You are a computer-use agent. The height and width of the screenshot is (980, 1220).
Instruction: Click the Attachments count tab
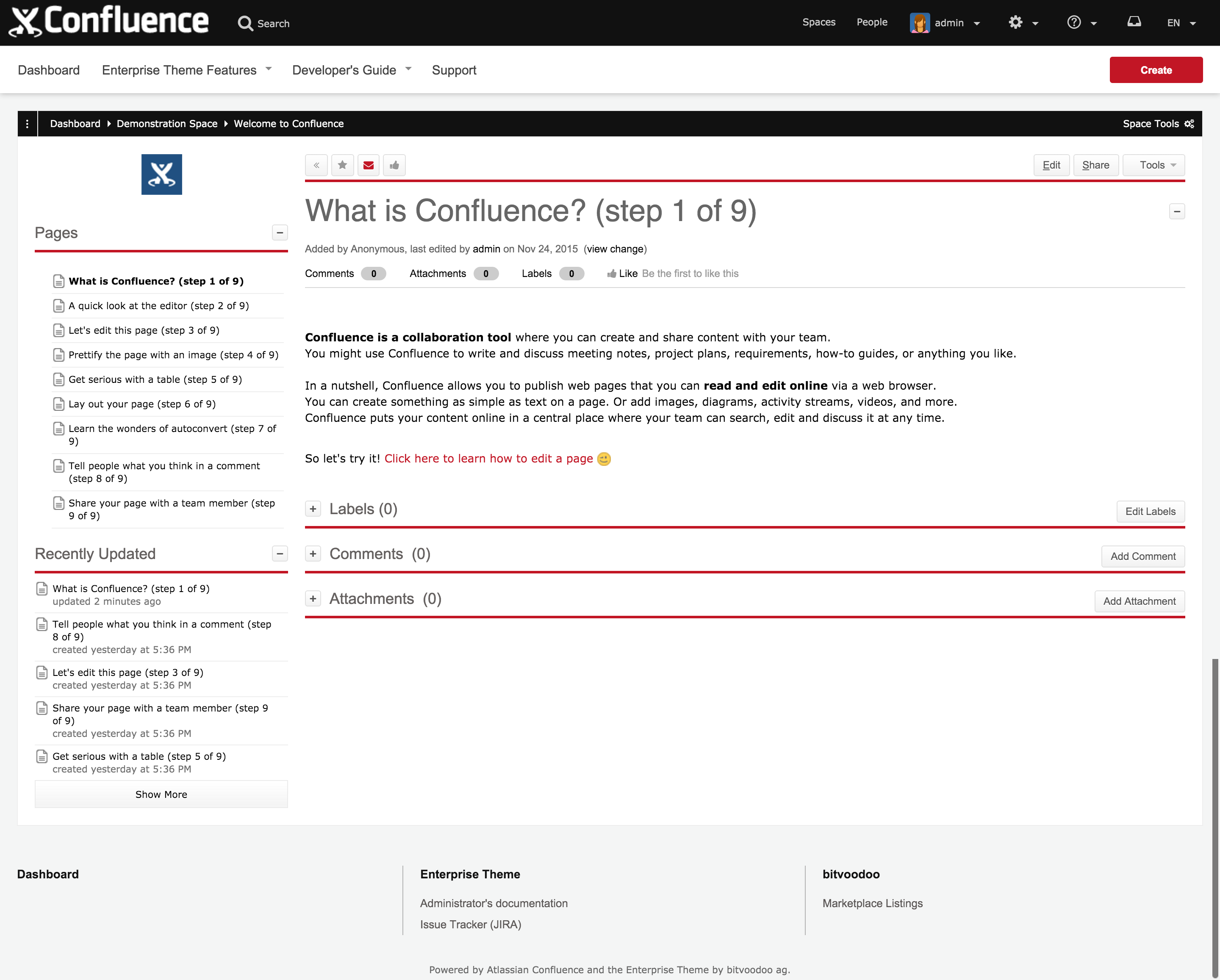point(454,274)
